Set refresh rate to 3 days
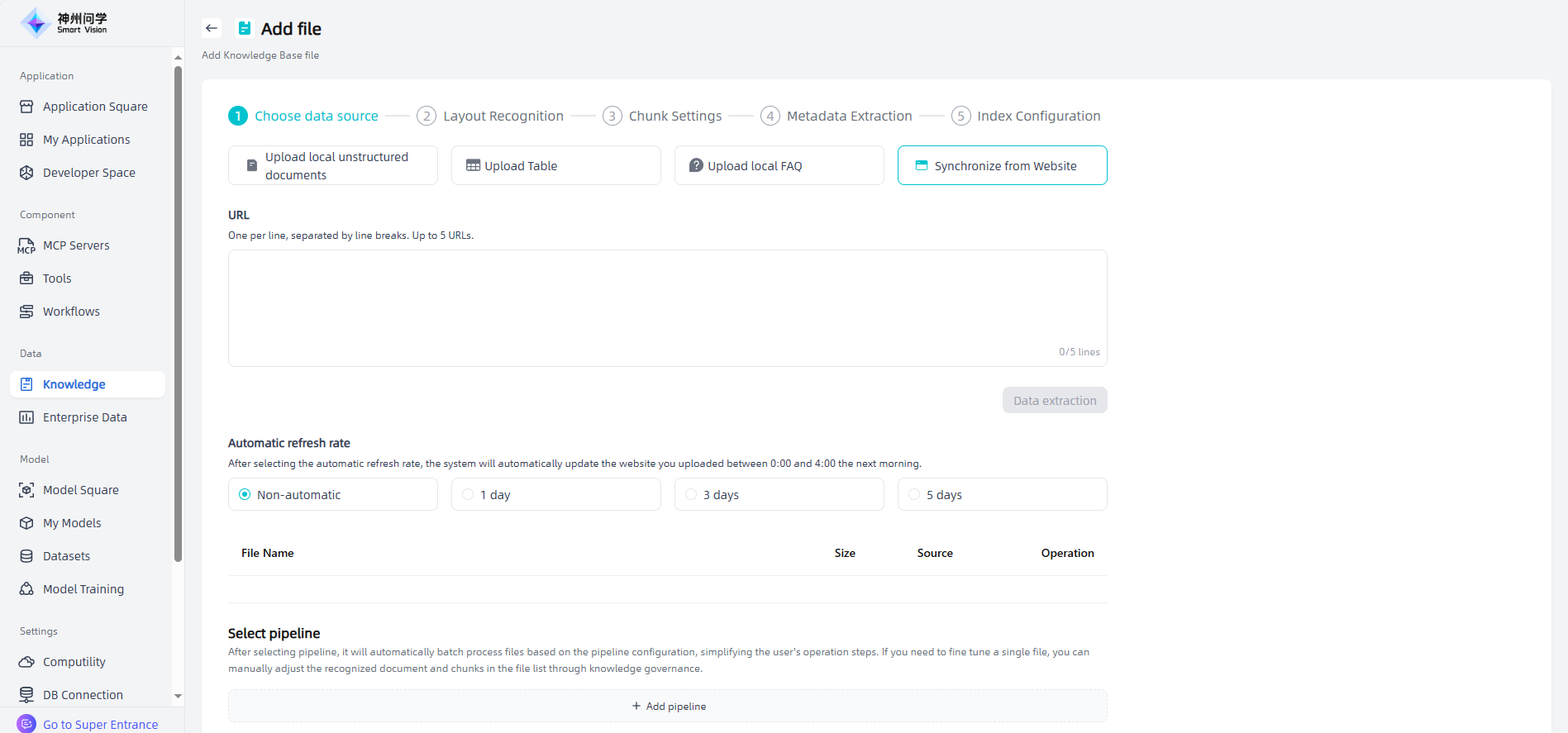 click(691, 494)
